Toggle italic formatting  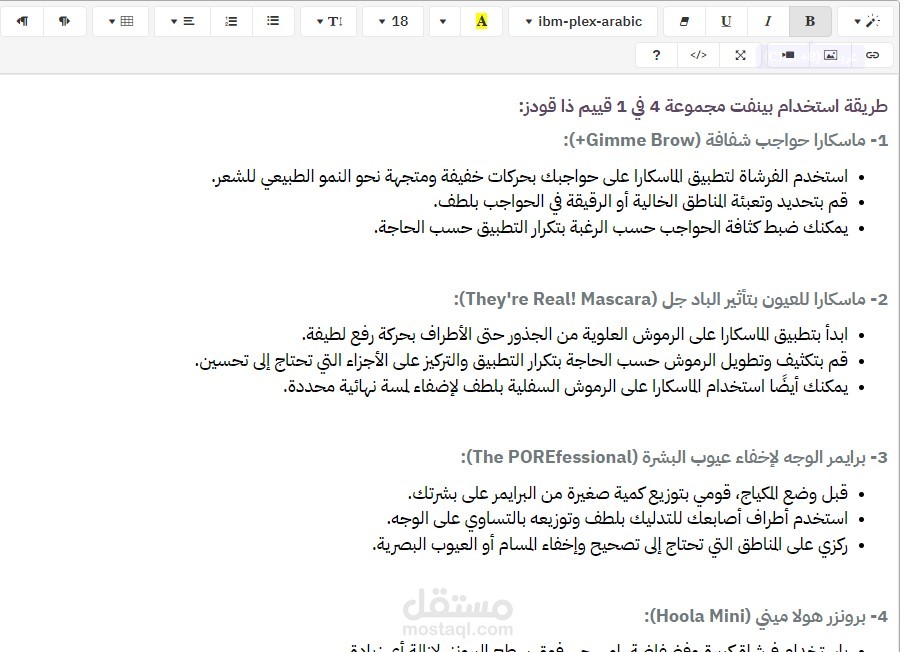click(x=768, y=21)
